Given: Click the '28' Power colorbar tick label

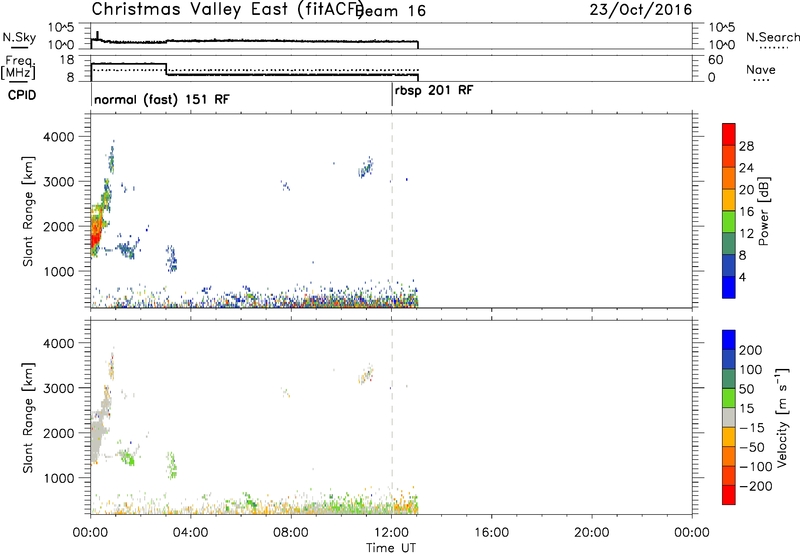Looking at the screenshot, I should [x=746, y=146].
